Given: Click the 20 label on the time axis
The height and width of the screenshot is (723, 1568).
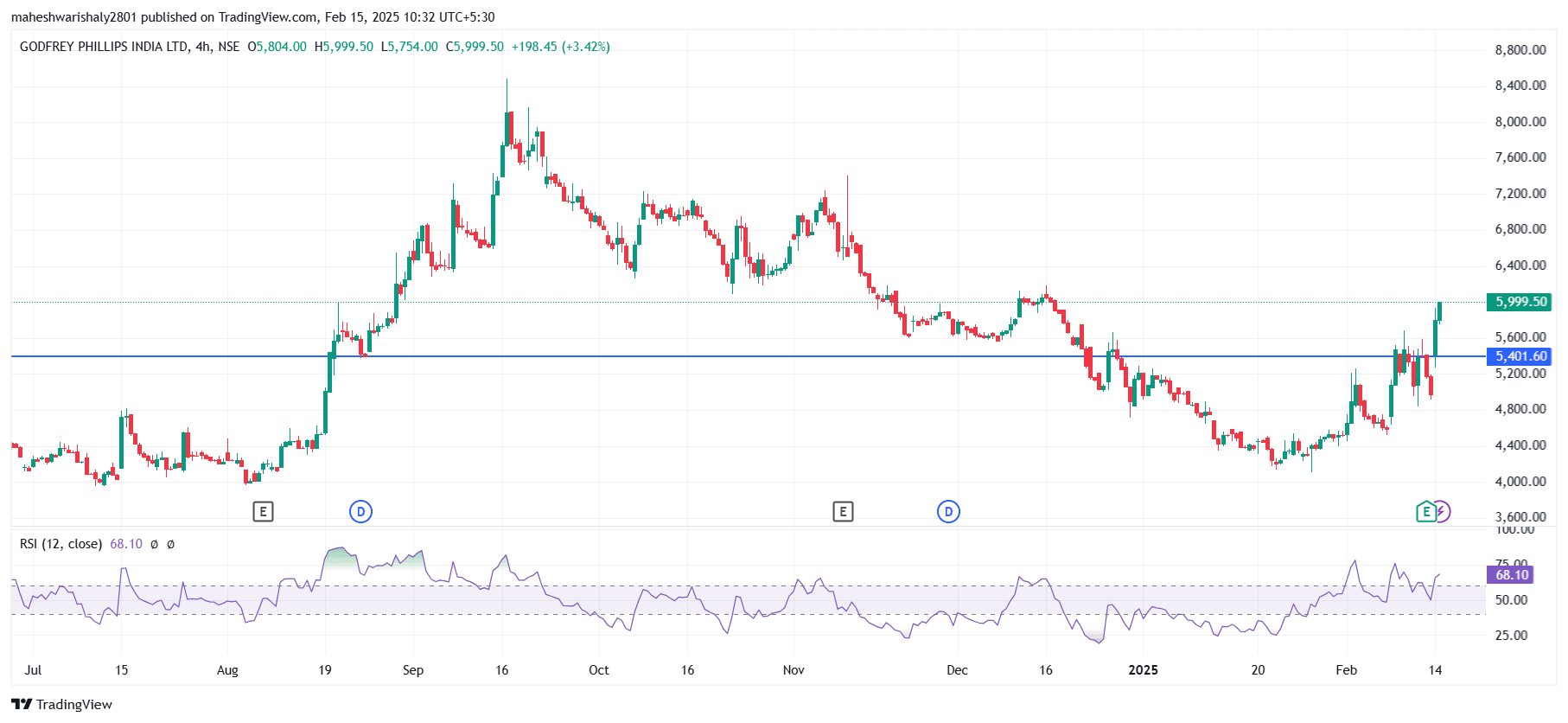Looking at the screenshot, I should point(1259,670).
